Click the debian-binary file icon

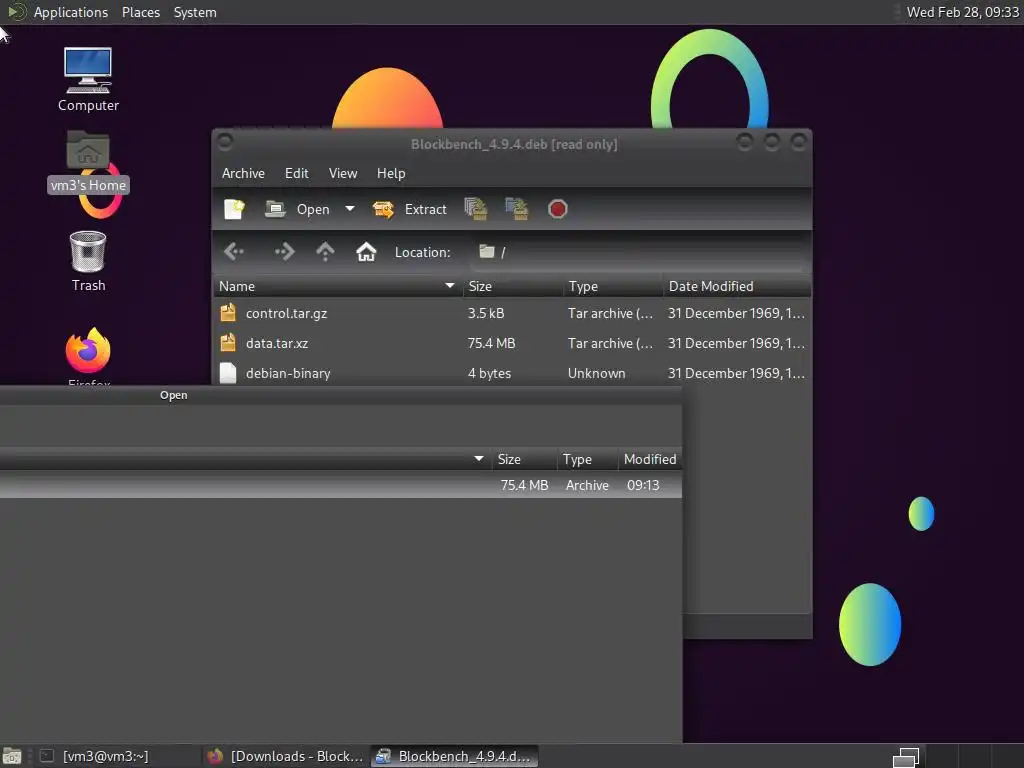pyautogui.click(x=228, y=373)
